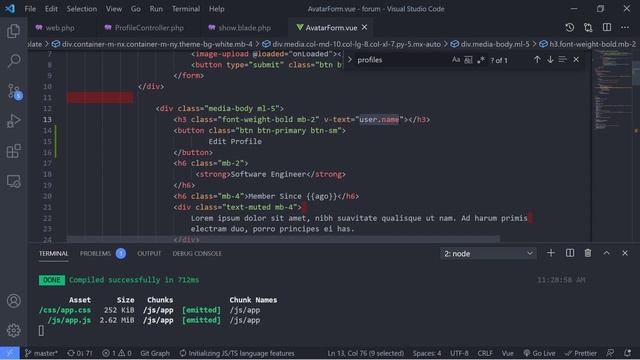Open feedback icon in status bar
640x360 pixels.
(x=610, y=353)
